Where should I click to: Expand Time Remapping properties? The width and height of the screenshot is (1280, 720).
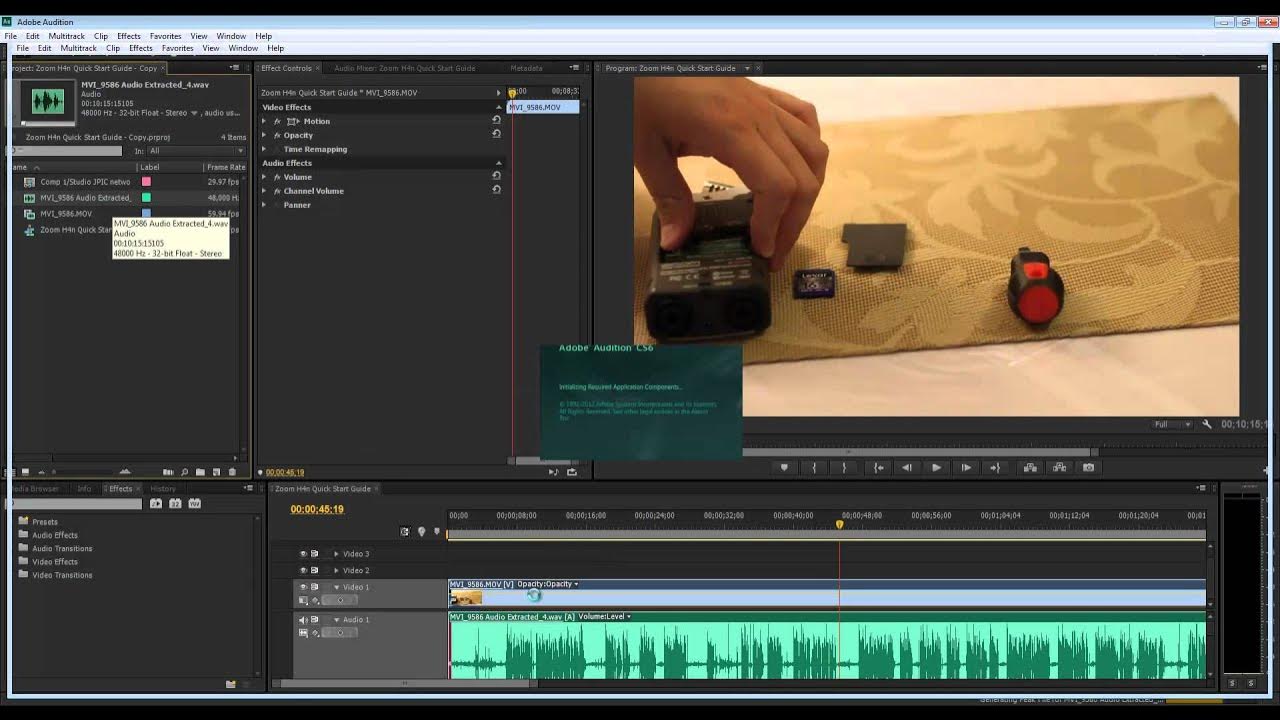[264, 149]
